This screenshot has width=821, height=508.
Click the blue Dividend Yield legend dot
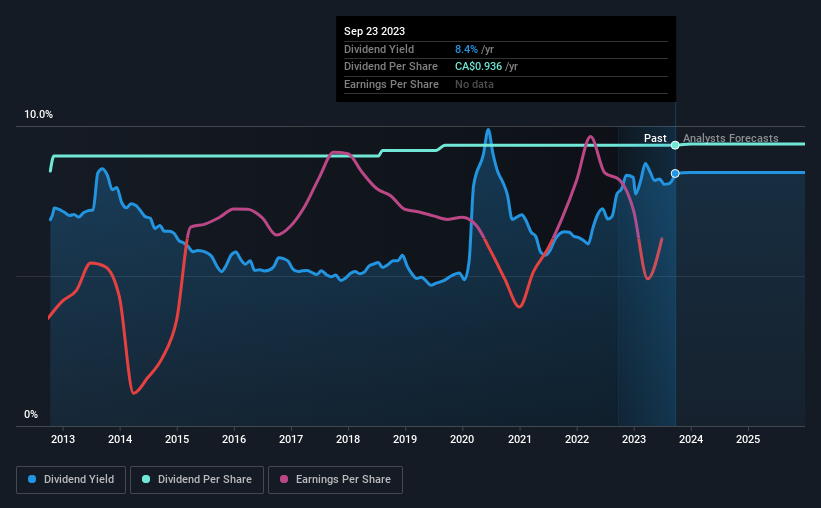pos(32,479)
